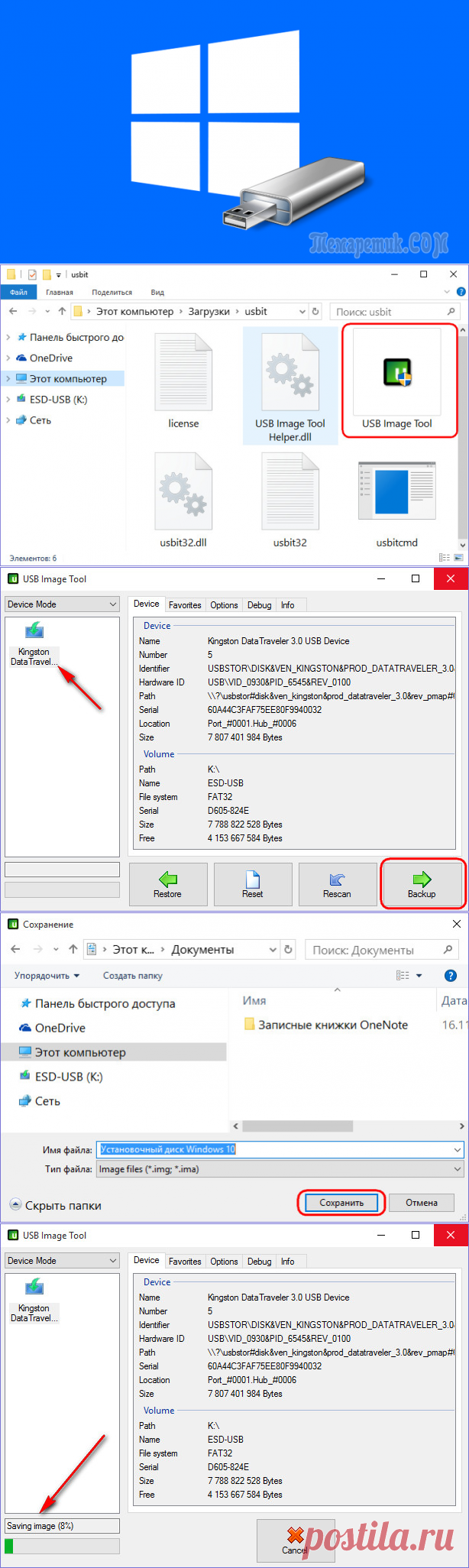Click Скрыть папки toggle link

[55, 1205]
